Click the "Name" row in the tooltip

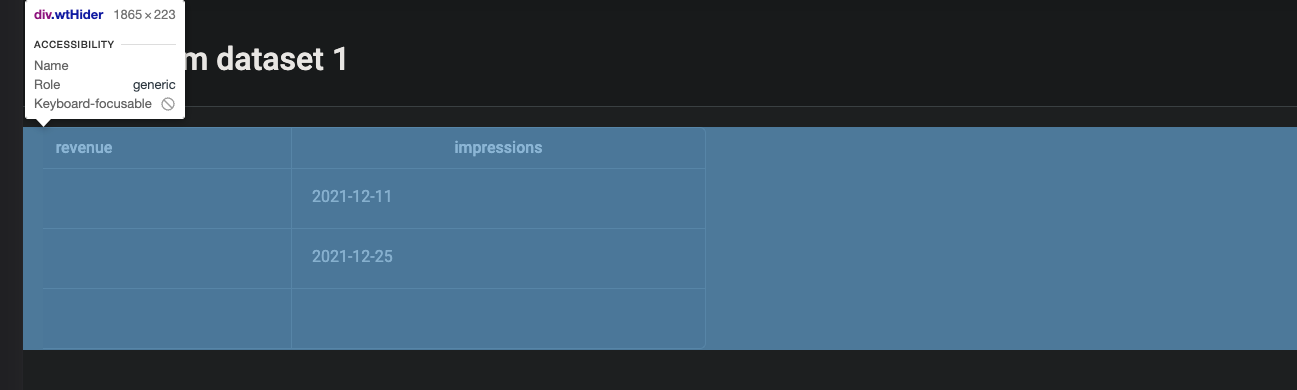point(105,66)
